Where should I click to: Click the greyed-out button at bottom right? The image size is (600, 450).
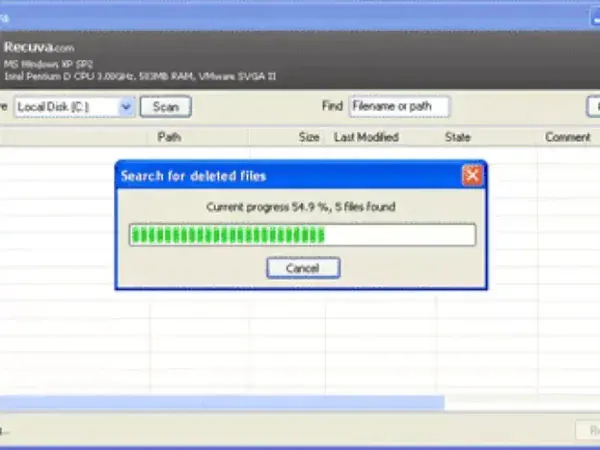pyautogui.click(x=587, y=430)
